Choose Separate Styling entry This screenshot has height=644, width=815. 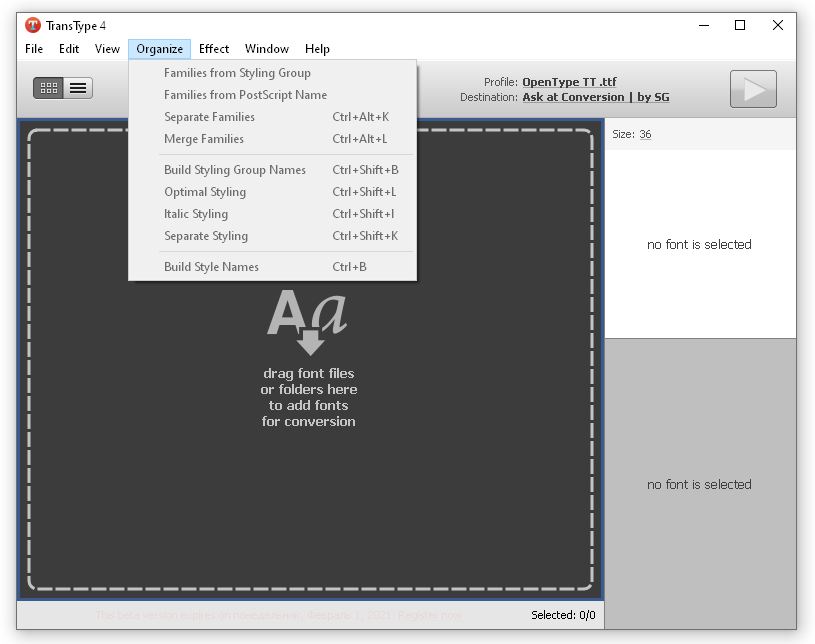(272, 236)
